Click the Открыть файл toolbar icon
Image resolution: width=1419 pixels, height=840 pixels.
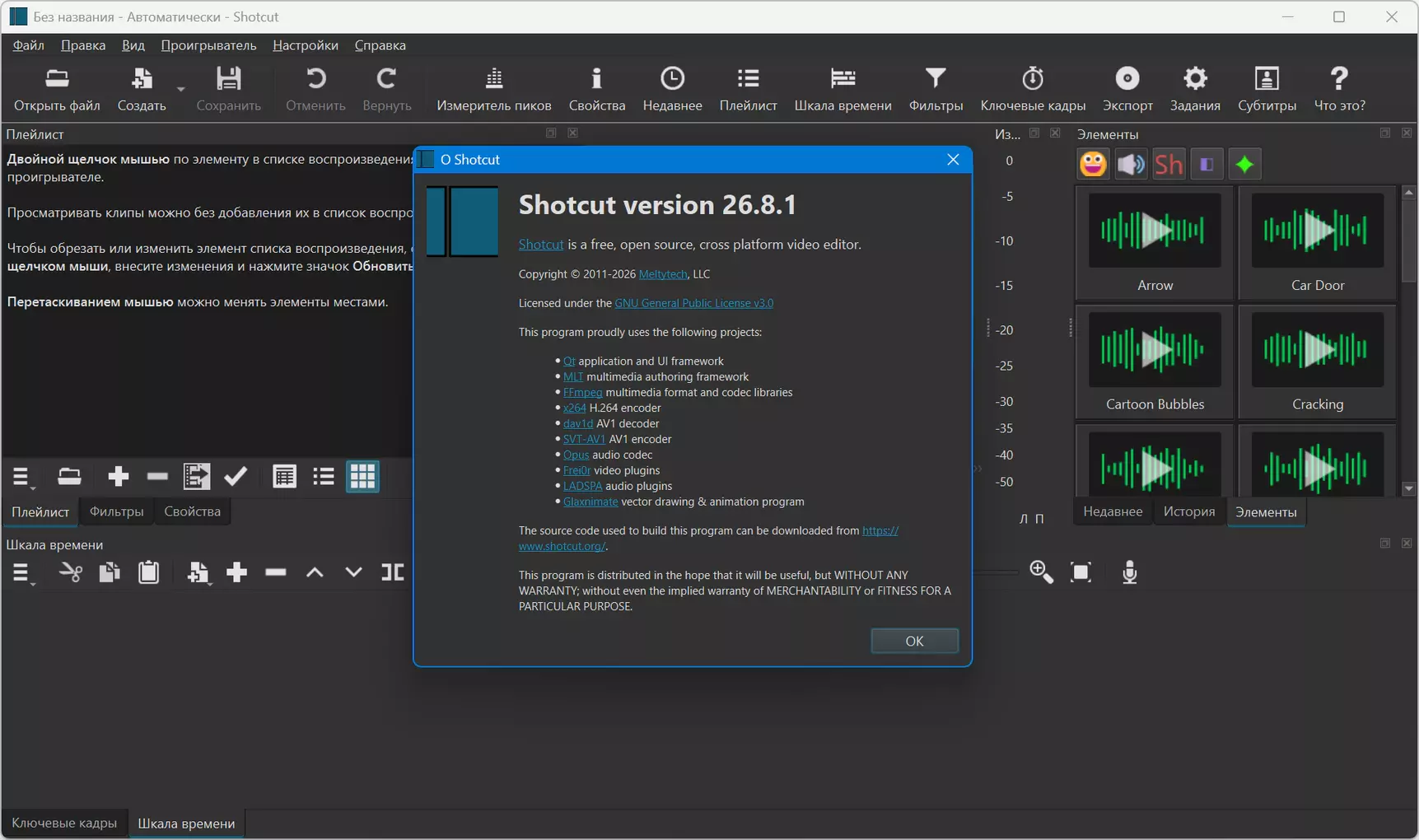coord(57,88)
